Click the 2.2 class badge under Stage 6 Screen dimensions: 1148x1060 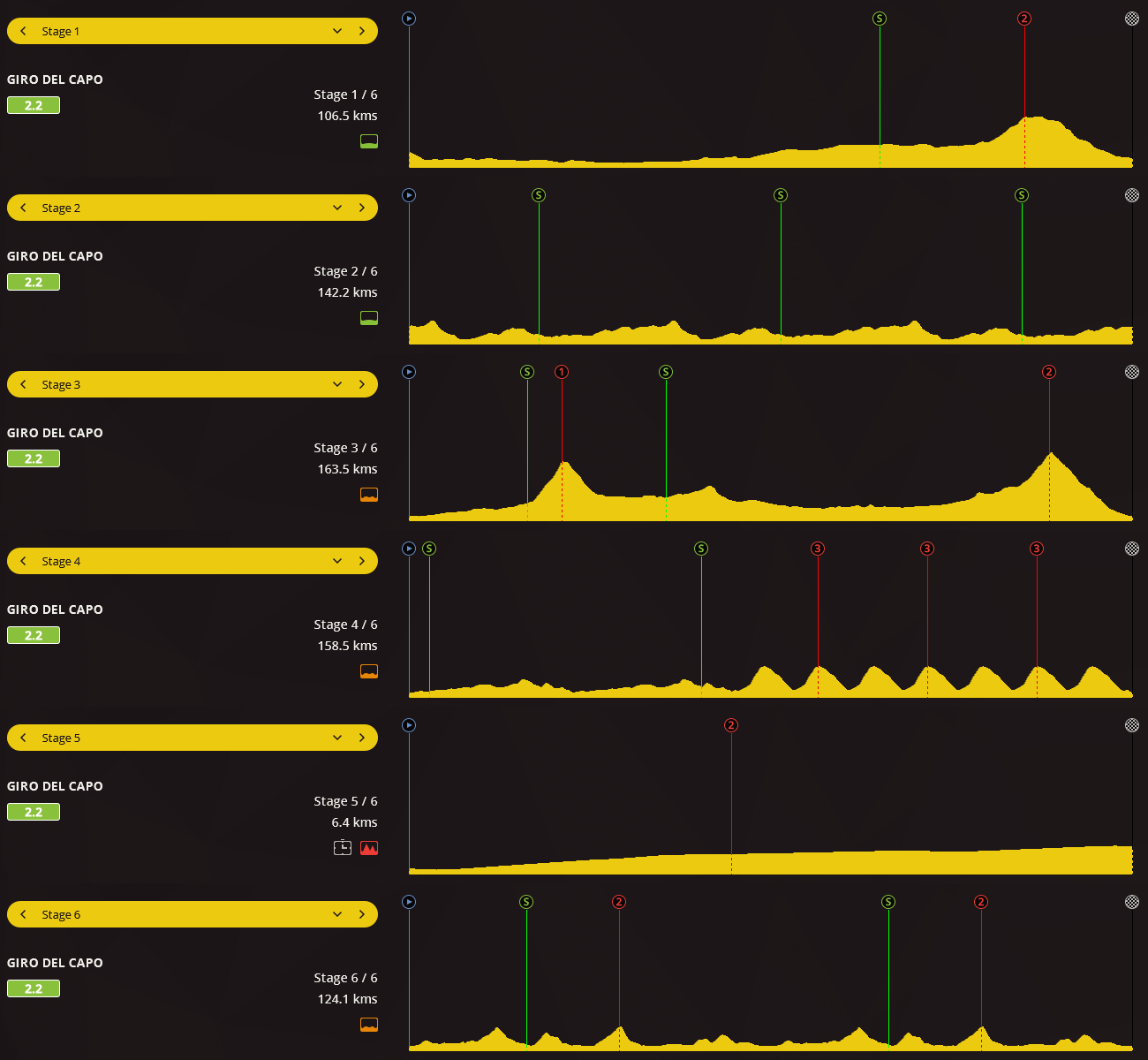click(x=34, y=988)
